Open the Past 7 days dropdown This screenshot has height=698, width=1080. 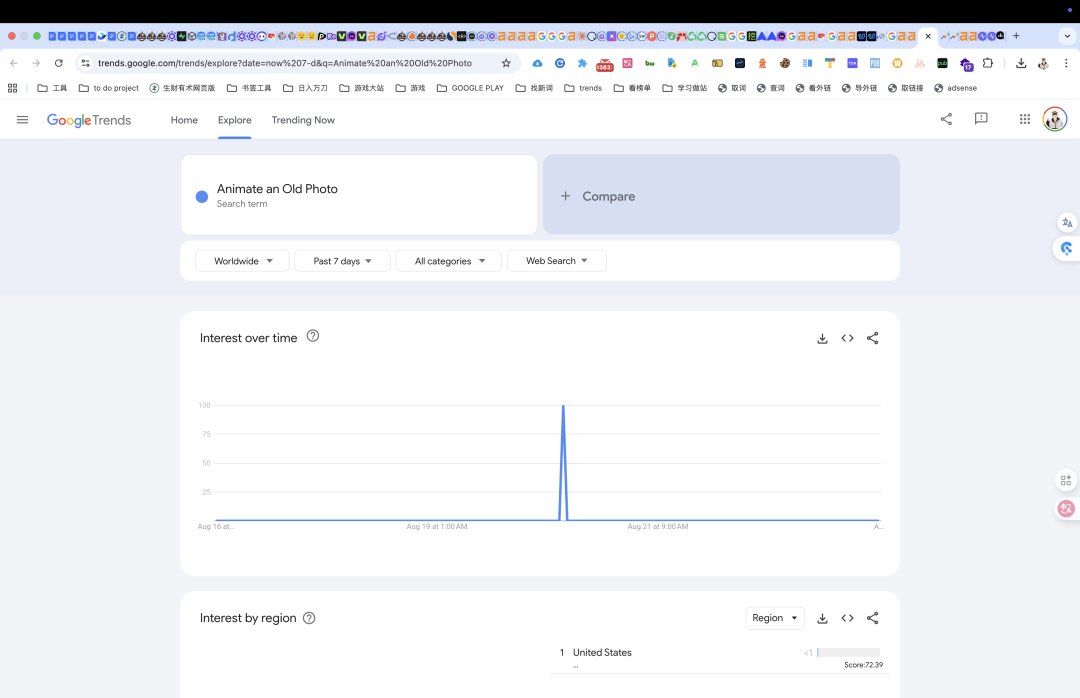(x=342, y=260)
